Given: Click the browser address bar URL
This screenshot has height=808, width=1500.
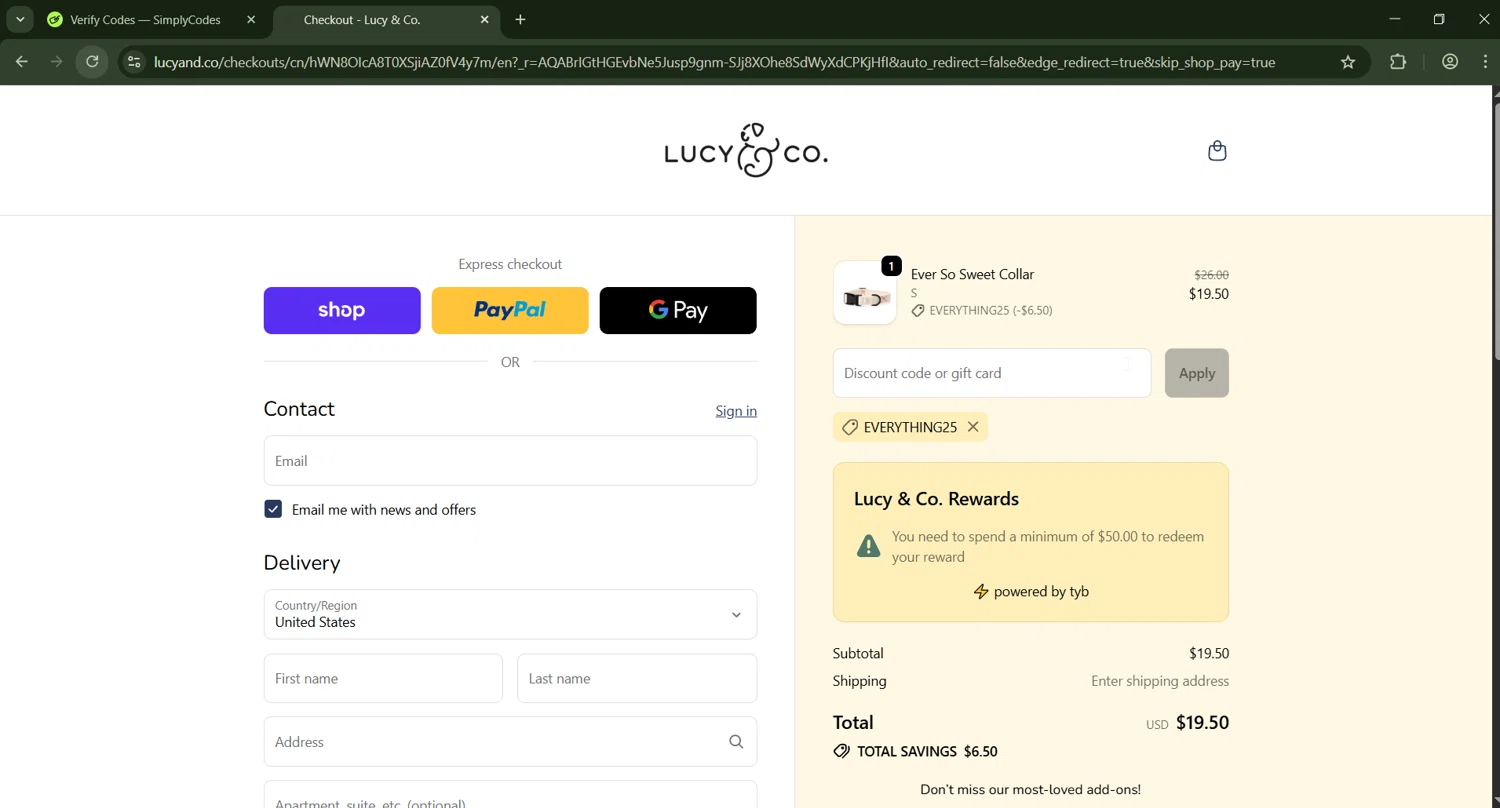Looking at the screenshot, I should 715,62.
